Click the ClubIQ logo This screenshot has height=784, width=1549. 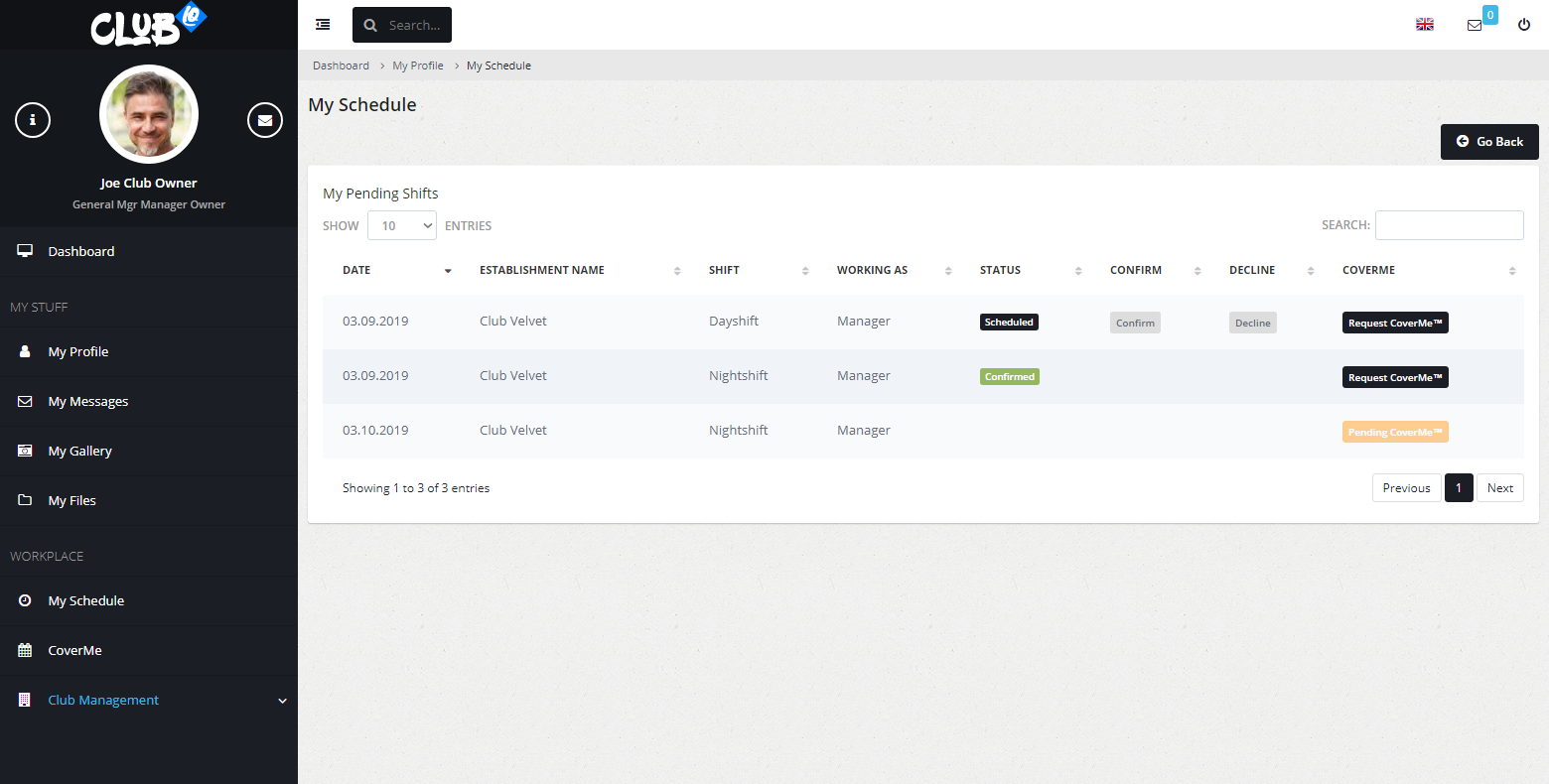pos(148,26)
